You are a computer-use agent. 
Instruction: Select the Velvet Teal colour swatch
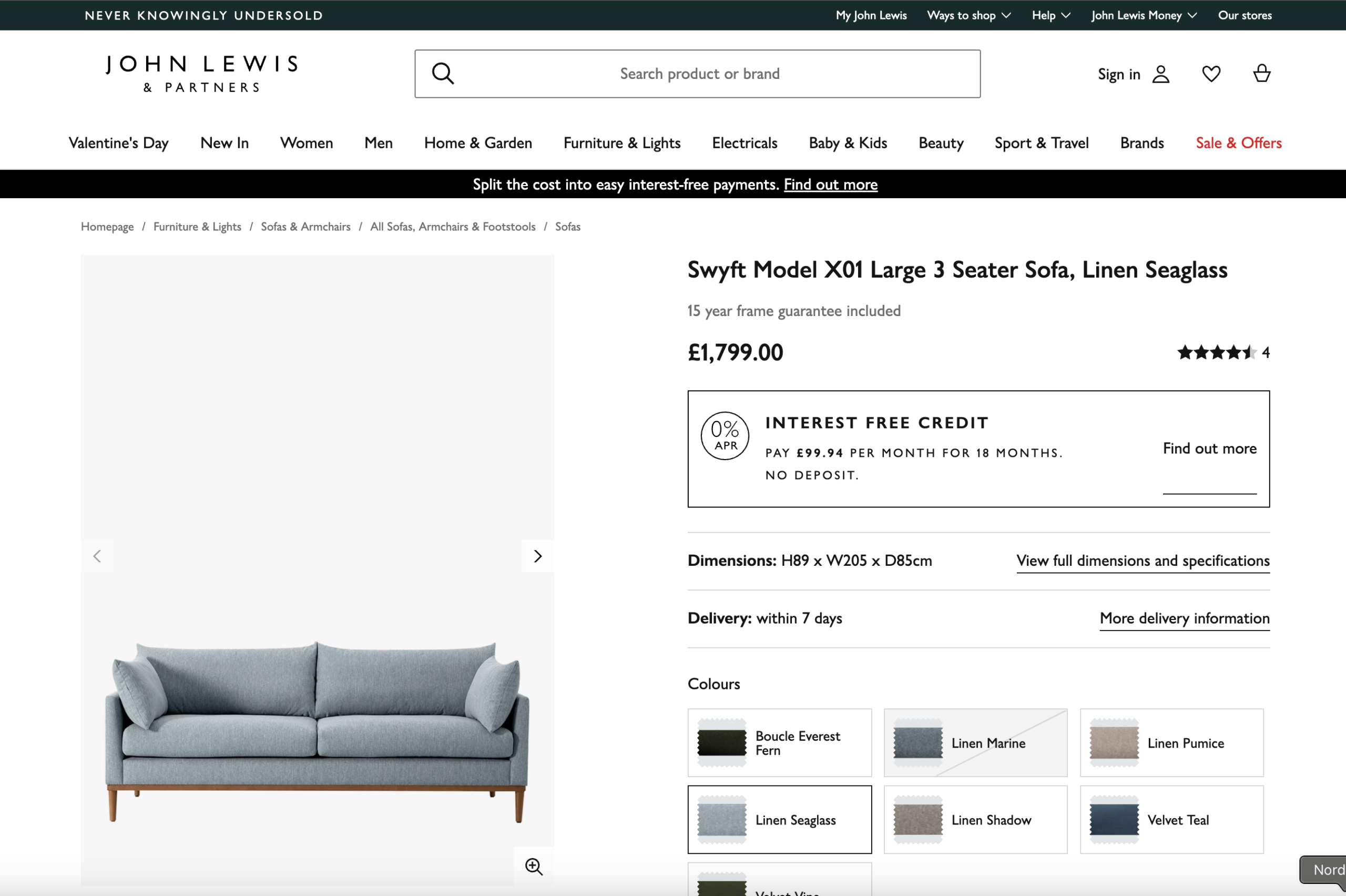click(x=1171, y=819)
